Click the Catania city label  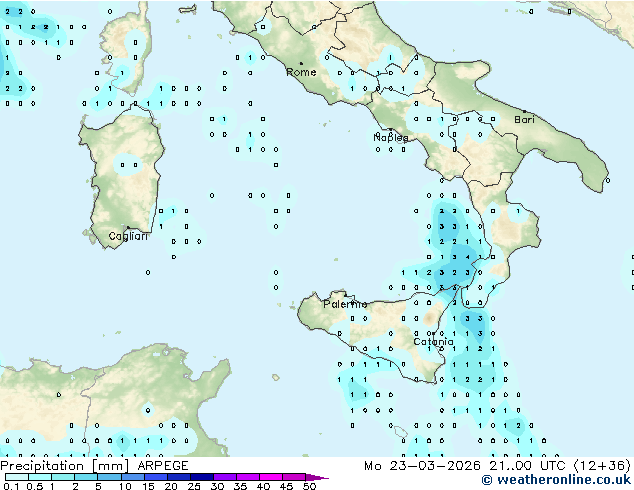(x=433, y=342)
